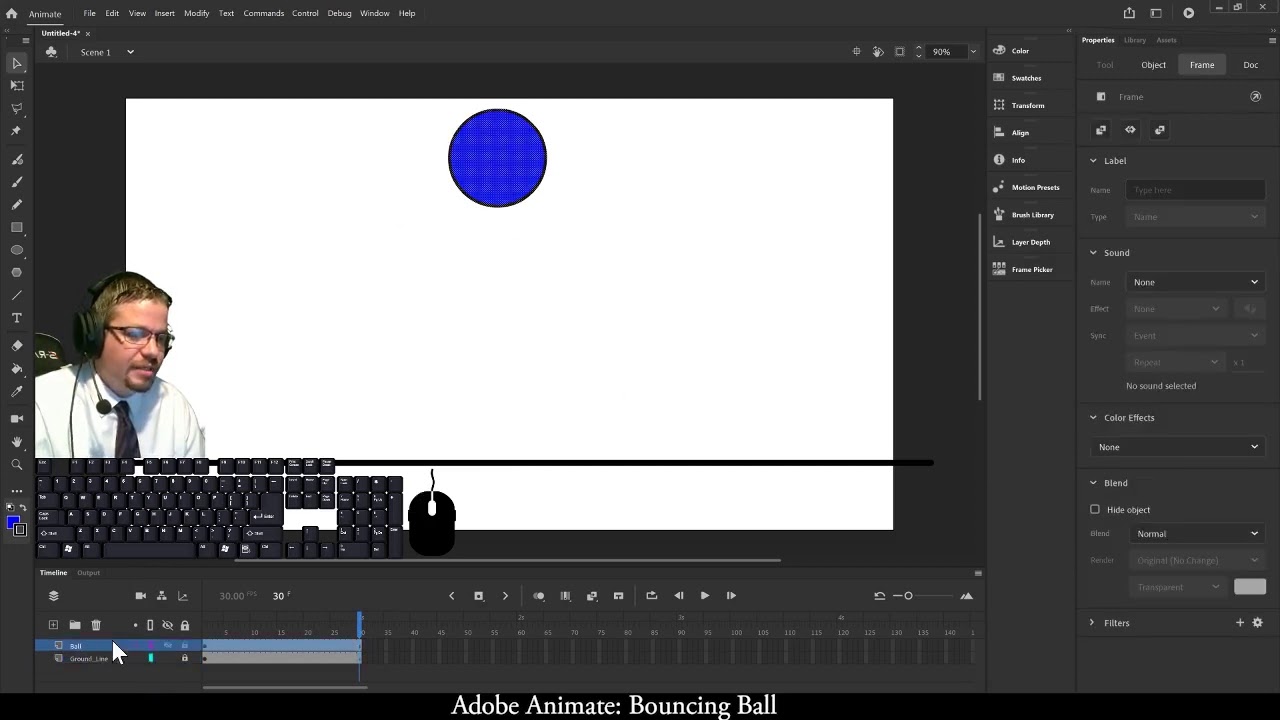This screenshot has width=1280, height=720.
Task: Select the Hand tool
Action: (x=17, y=441)
